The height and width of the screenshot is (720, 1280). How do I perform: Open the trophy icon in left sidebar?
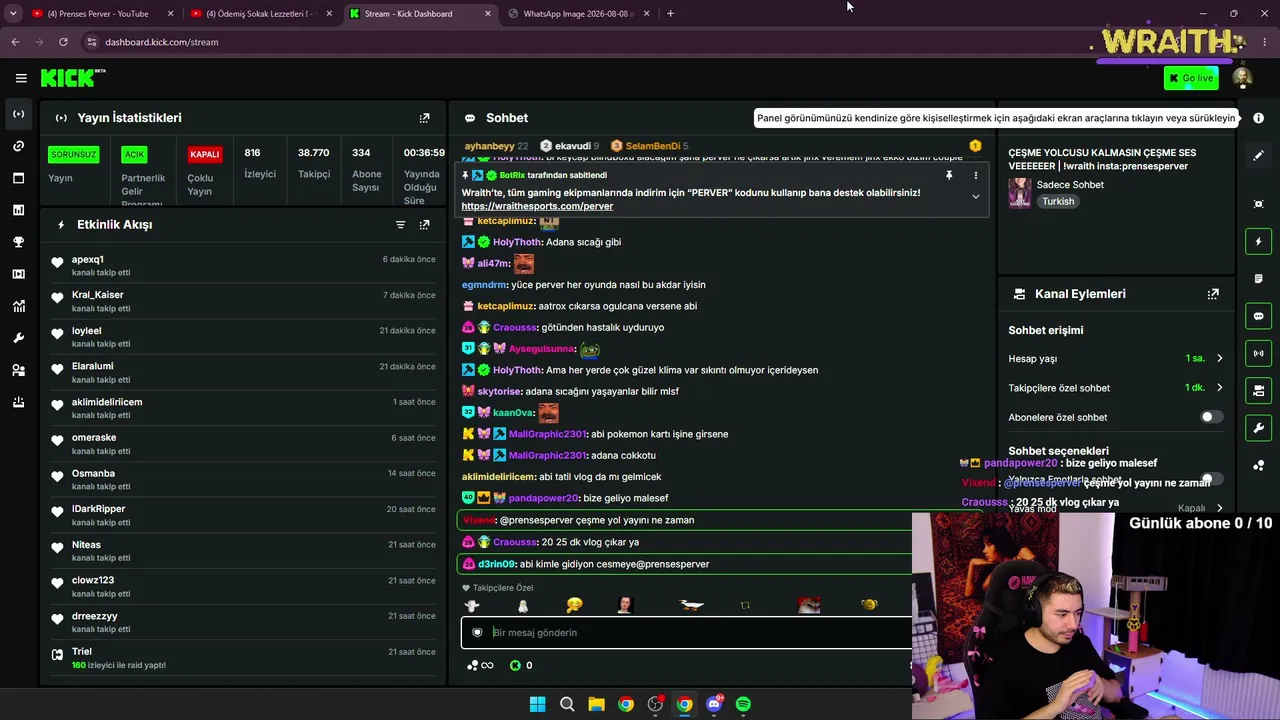19,242
